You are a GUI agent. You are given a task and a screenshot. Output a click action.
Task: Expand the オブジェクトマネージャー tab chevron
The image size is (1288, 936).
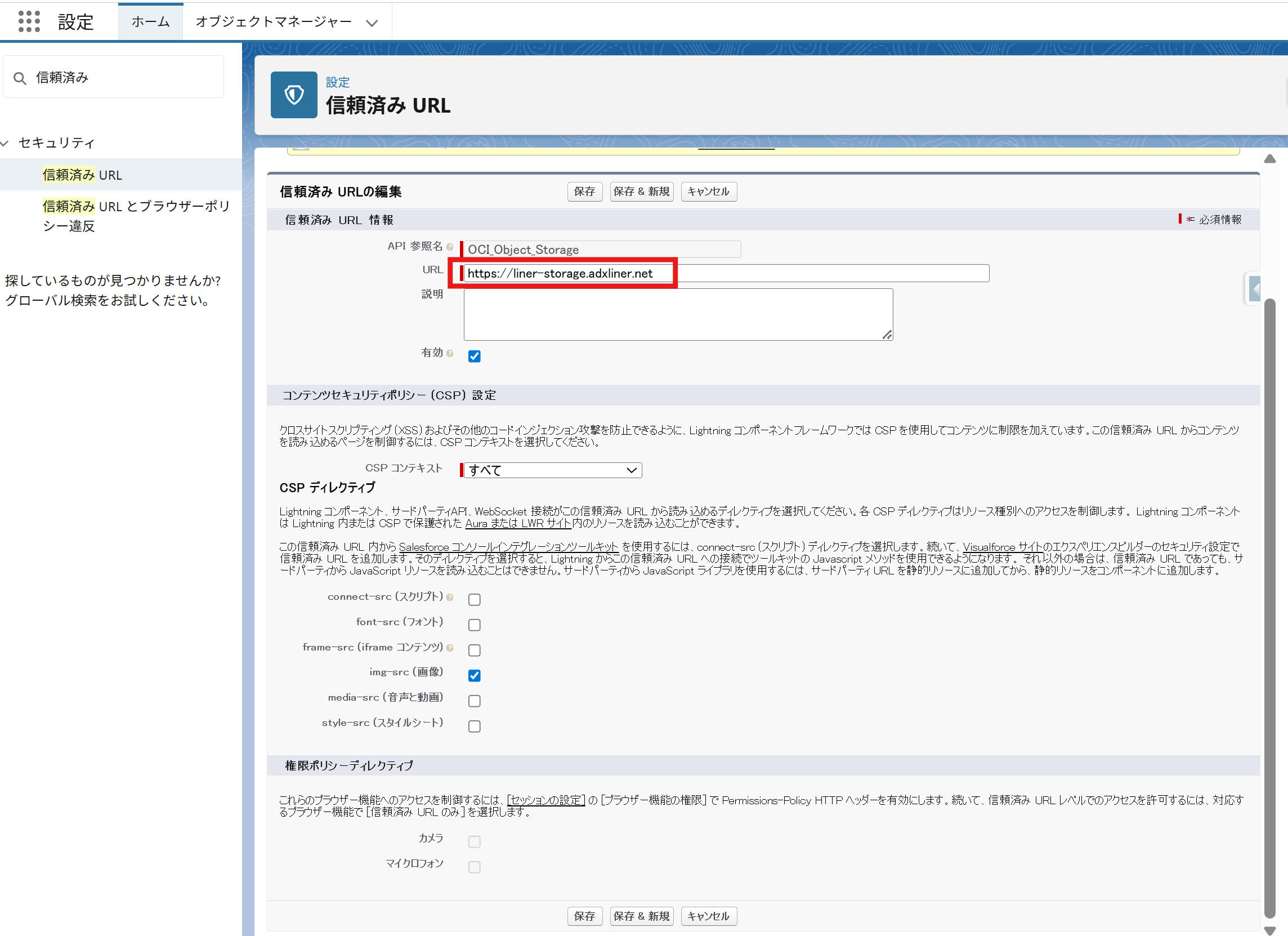[x=372, y=23]
